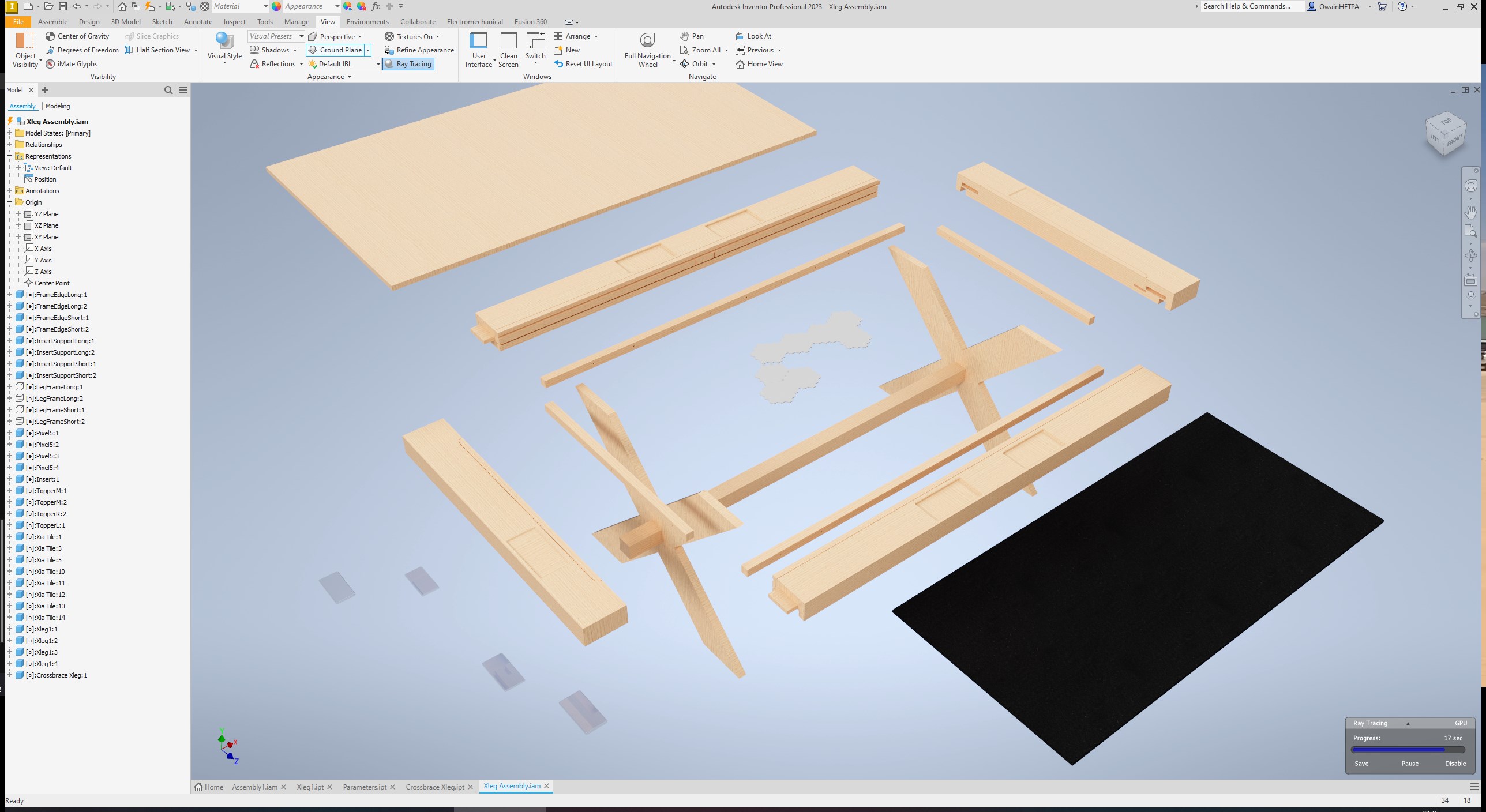Open Object Visibility options
The image size is (1486, 812).
click(x=25, y=50)
